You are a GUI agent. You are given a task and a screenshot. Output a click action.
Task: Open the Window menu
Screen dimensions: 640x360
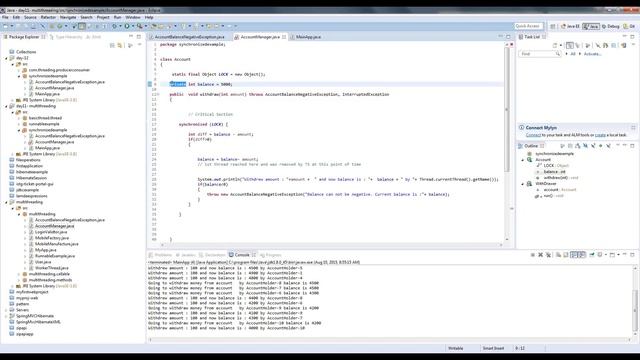pyautogui.click(x=133, y=18)
